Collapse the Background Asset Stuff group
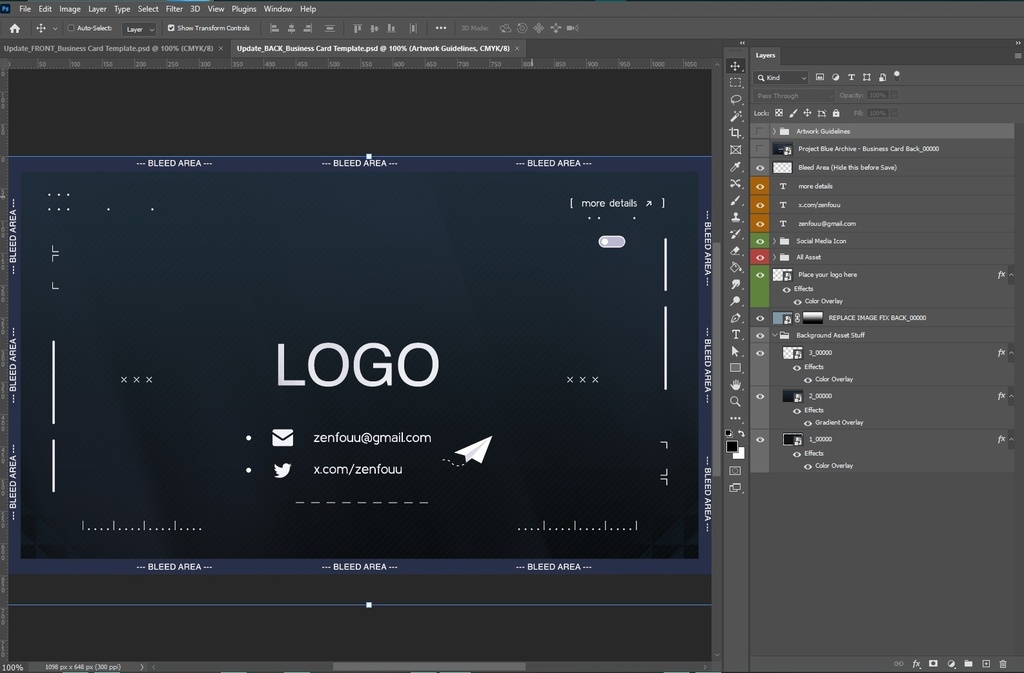The width and height of the screenshot is (1024, 673). (775, 336)
